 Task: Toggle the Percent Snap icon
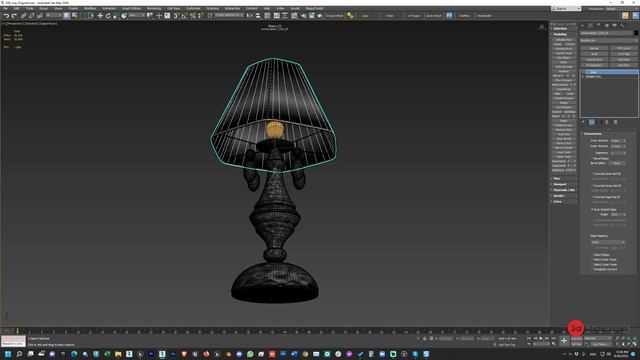pyautogui.click(x=192, y=16)
